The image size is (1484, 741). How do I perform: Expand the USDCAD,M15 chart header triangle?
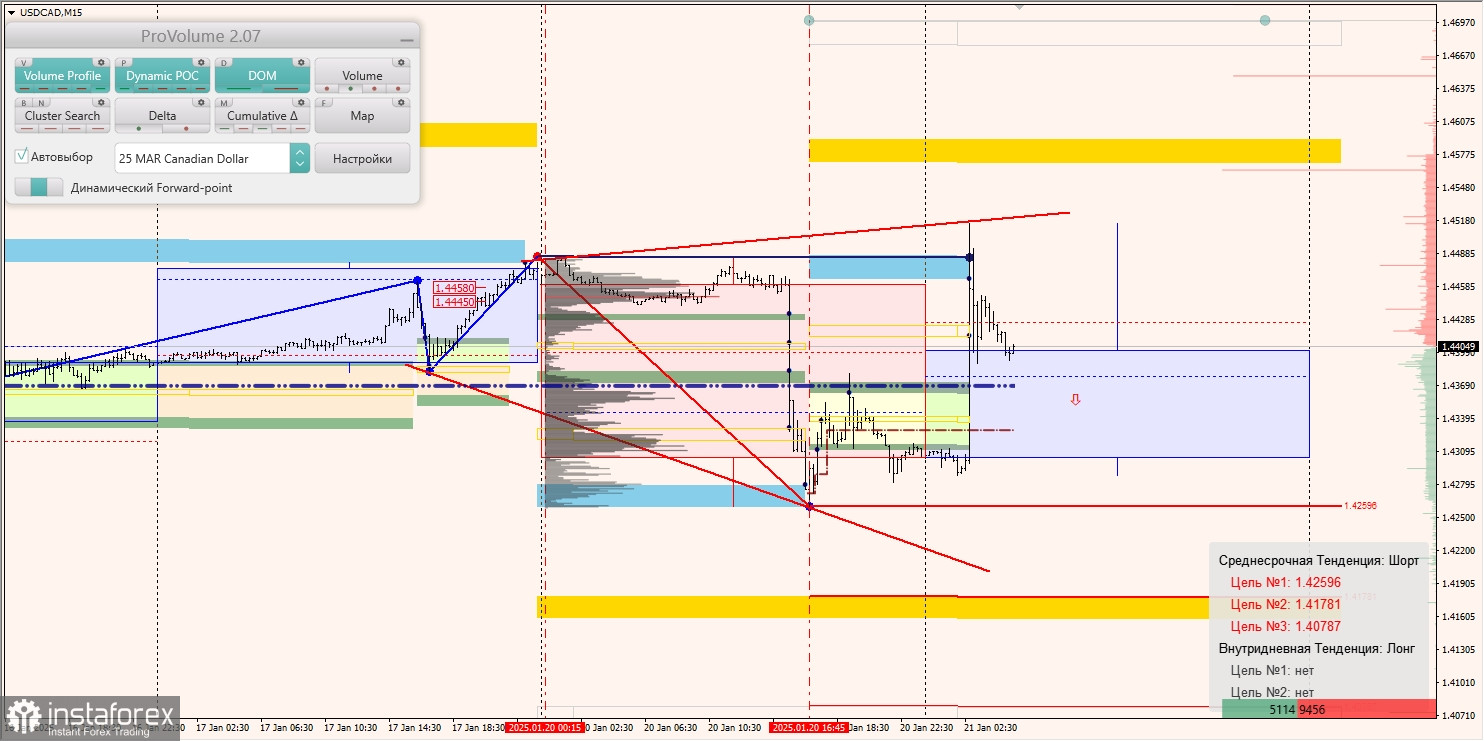tap(11, 12)
